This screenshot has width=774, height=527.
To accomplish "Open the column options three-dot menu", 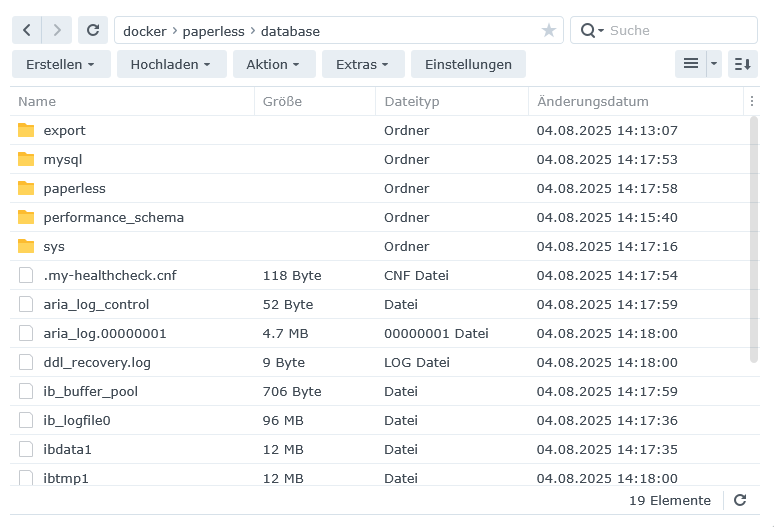I will [x=751, y=101].
